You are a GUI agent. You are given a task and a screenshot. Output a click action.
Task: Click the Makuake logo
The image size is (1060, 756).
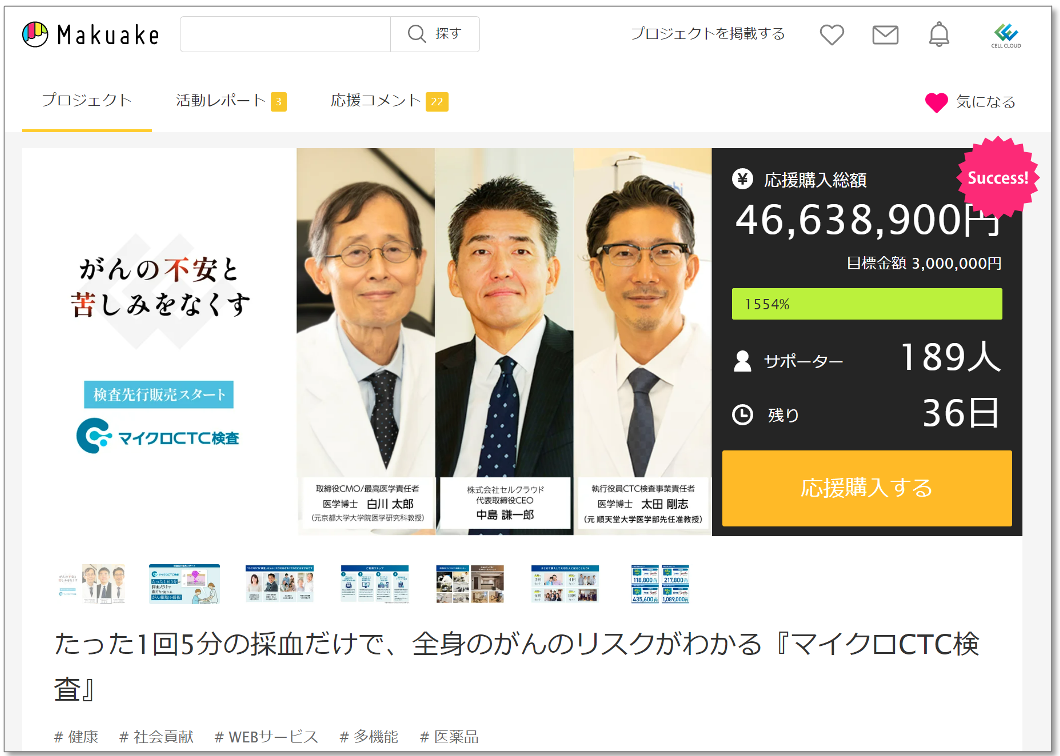(x=90, y=35)
